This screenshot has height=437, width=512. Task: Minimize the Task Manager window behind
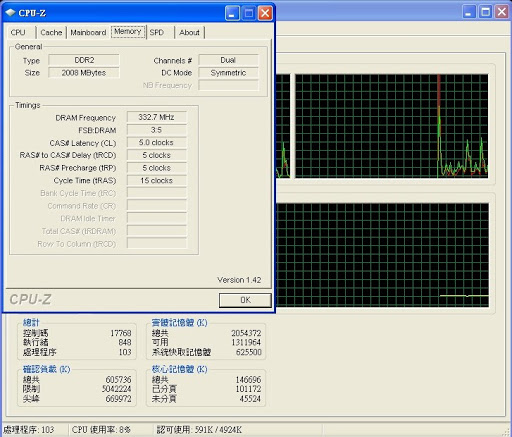tap(469, 12)
